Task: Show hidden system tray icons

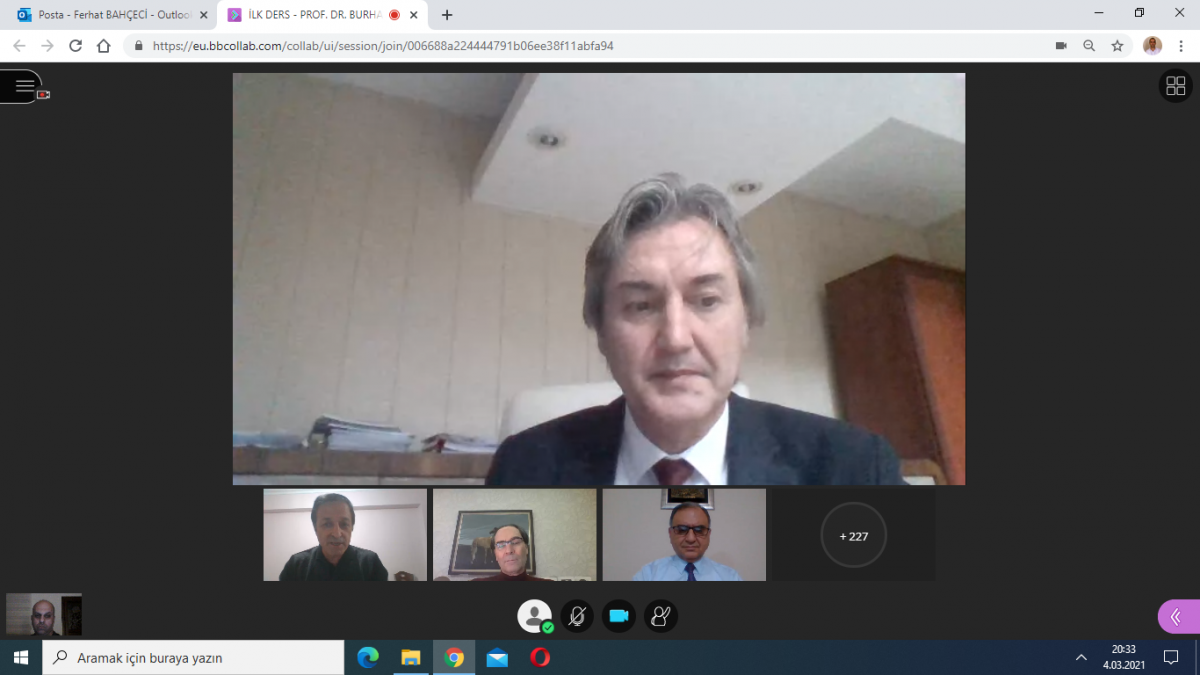Action: tap(1081, 658)
